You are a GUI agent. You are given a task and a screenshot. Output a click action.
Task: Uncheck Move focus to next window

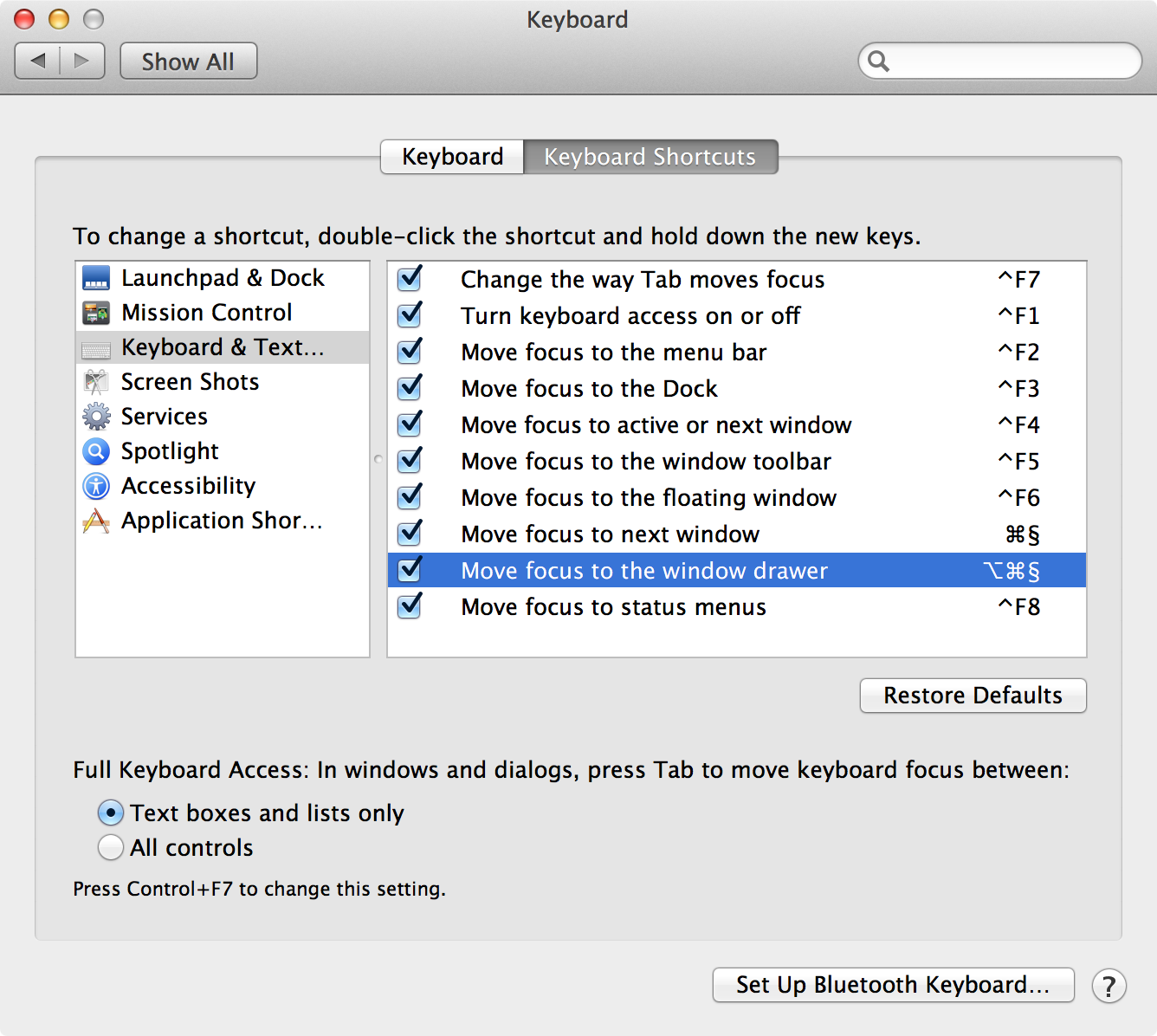click(x=410, y=534)
